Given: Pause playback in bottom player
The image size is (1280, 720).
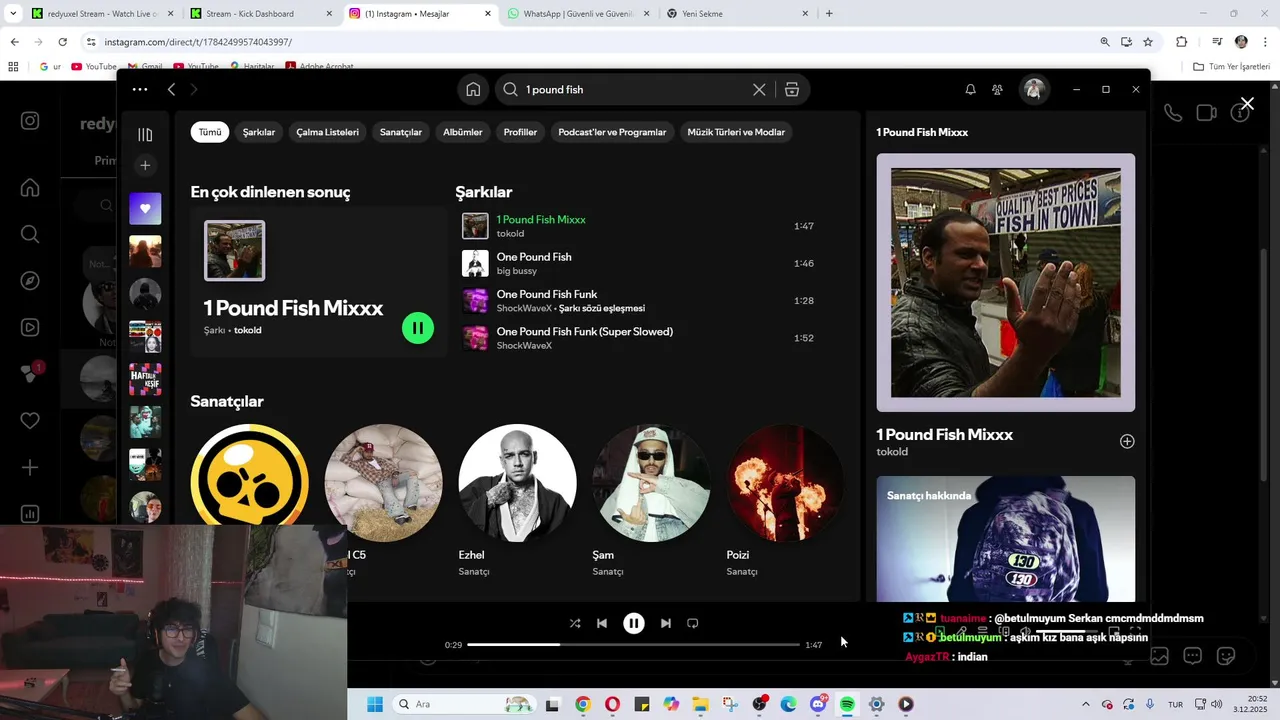Looking at the screenshot, I should 634,623.
